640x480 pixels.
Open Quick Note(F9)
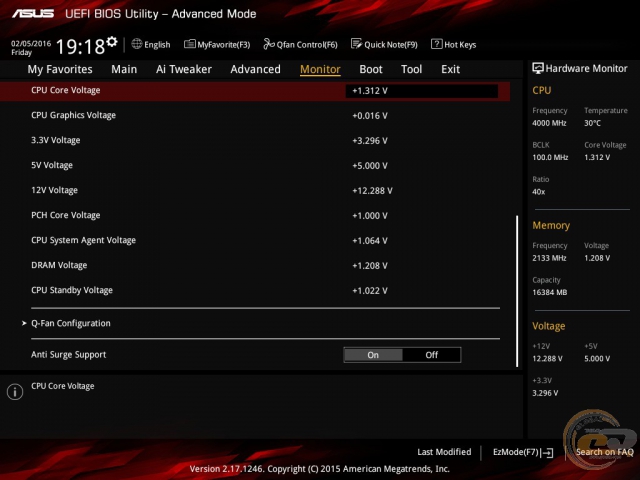click(x=384, y=44)
